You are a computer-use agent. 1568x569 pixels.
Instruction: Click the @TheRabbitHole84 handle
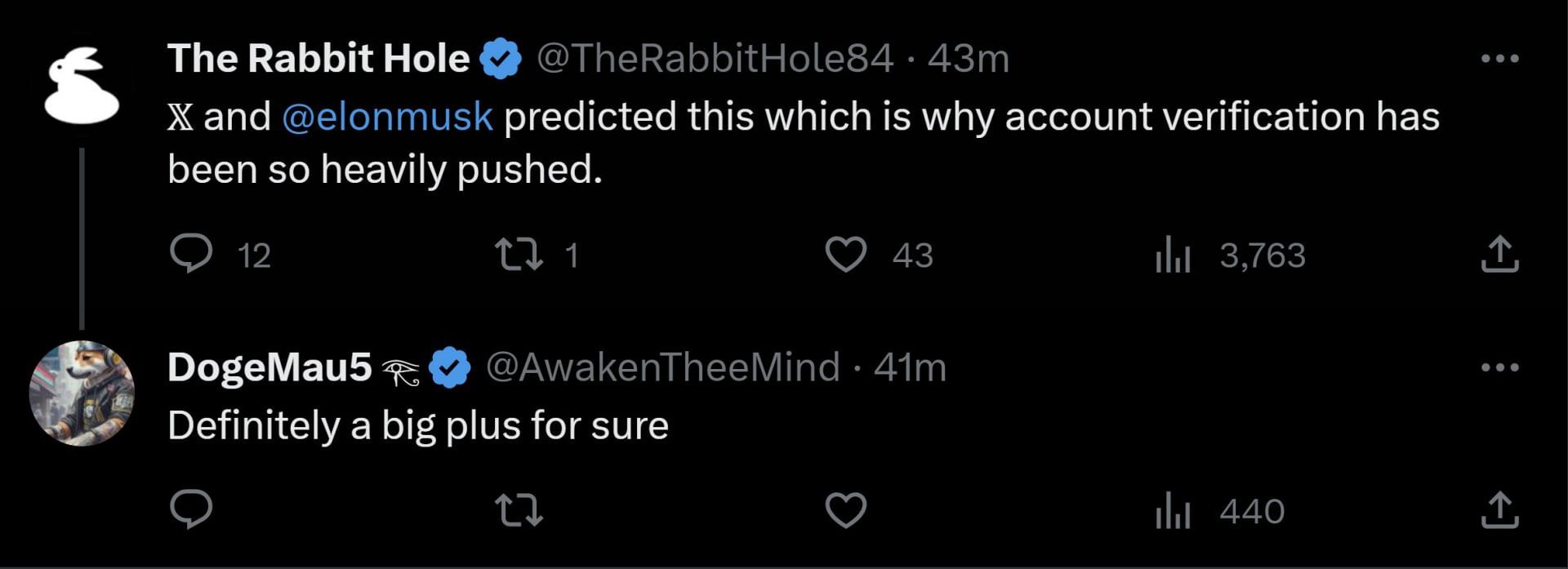(x=715, y=59)
